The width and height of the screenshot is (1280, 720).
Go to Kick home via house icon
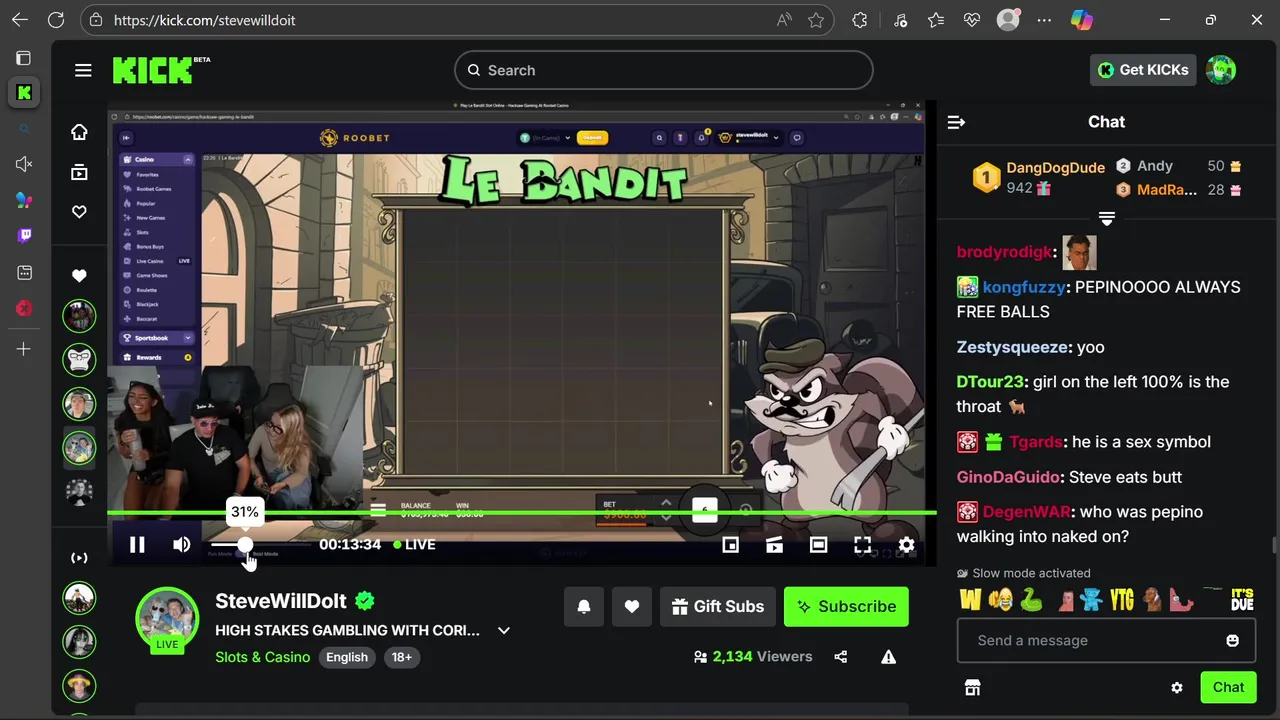coord(79,132)
